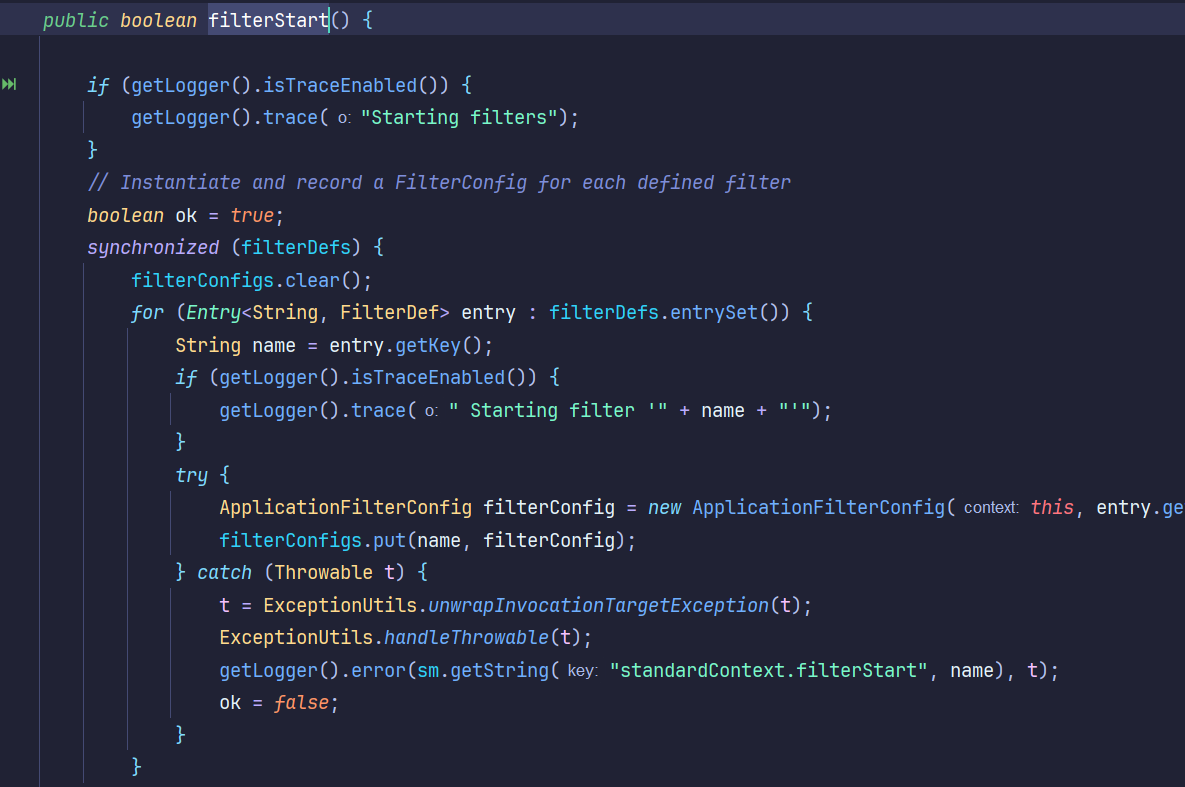
Task: Click isTraceEnabled on the gutter icon line
Action: click(340, 85)
